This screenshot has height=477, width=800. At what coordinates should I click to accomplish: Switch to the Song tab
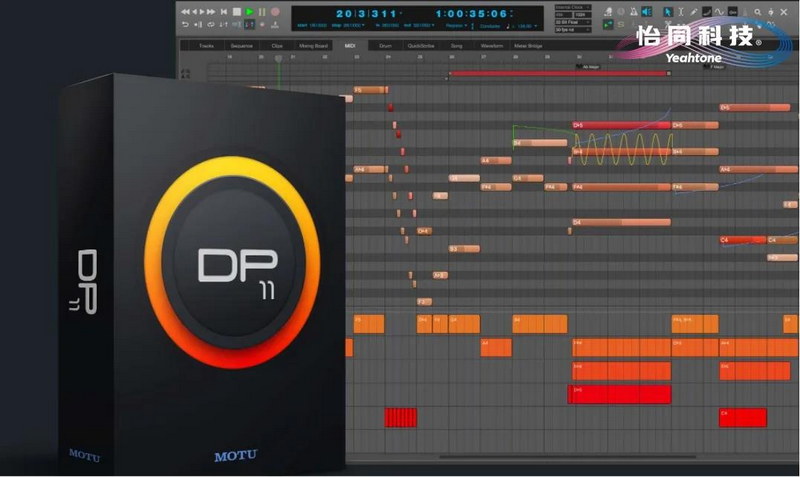click(456, 46)
